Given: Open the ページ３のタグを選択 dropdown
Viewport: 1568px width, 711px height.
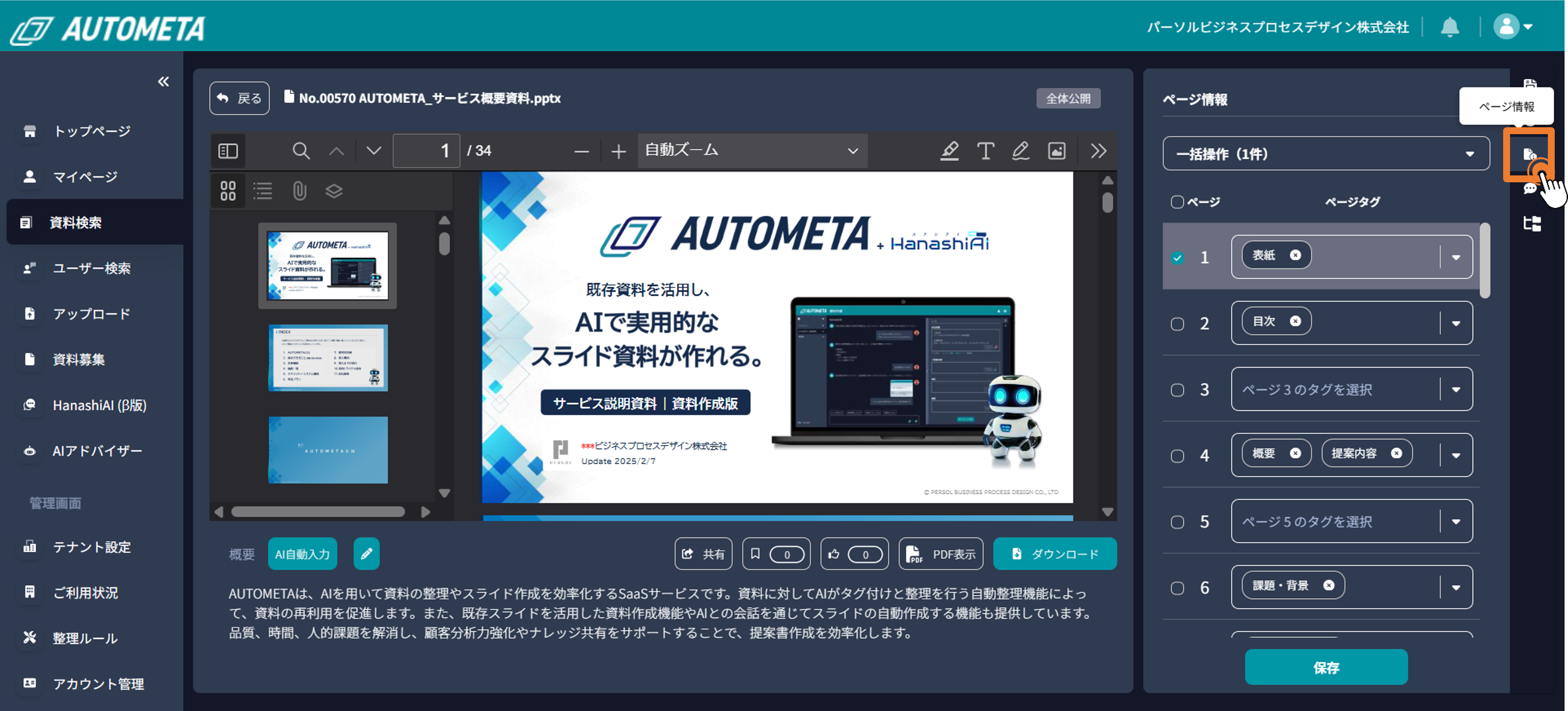Looking at the screenshot, I should tap(1351, 390).
